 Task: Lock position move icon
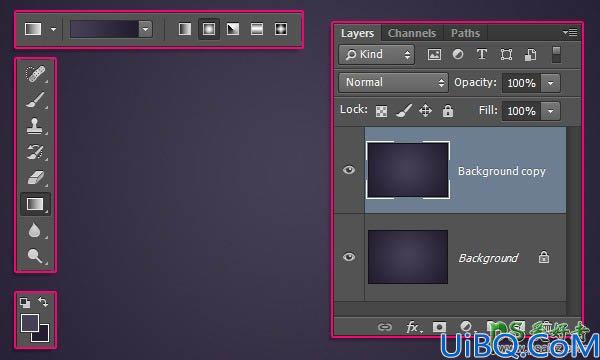tap(425, 111)
